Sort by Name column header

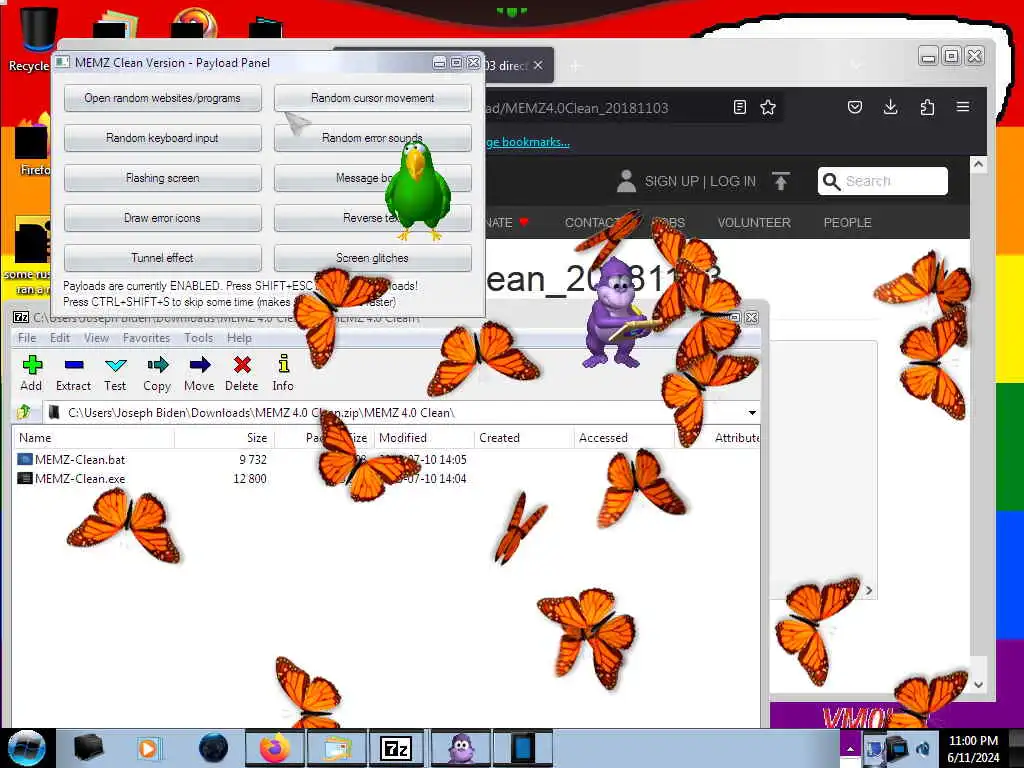(x=93, y=438)
